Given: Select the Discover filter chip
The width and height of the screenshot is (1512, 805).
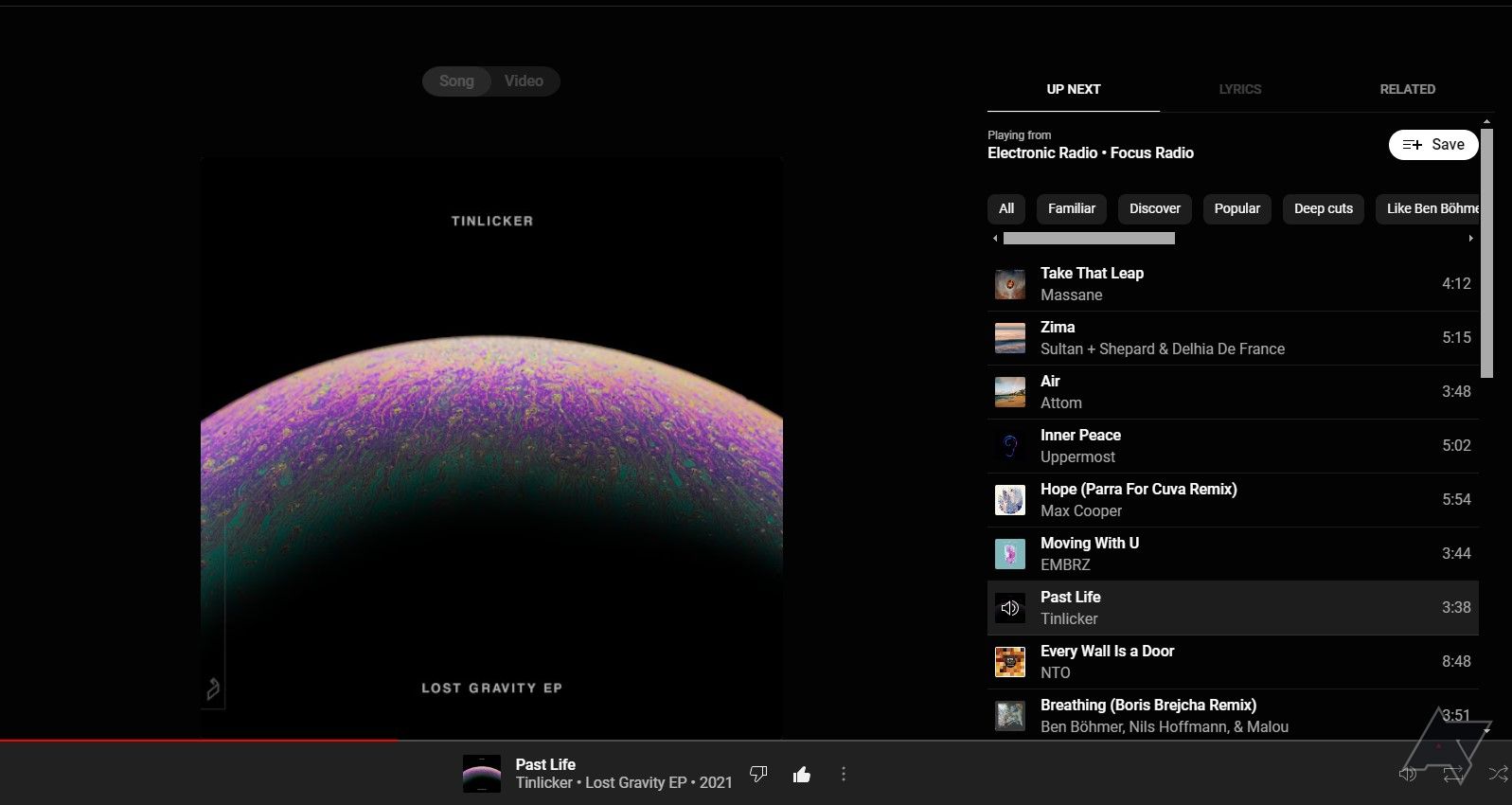Looking at the screenshot, I should tap(1155, 208).
